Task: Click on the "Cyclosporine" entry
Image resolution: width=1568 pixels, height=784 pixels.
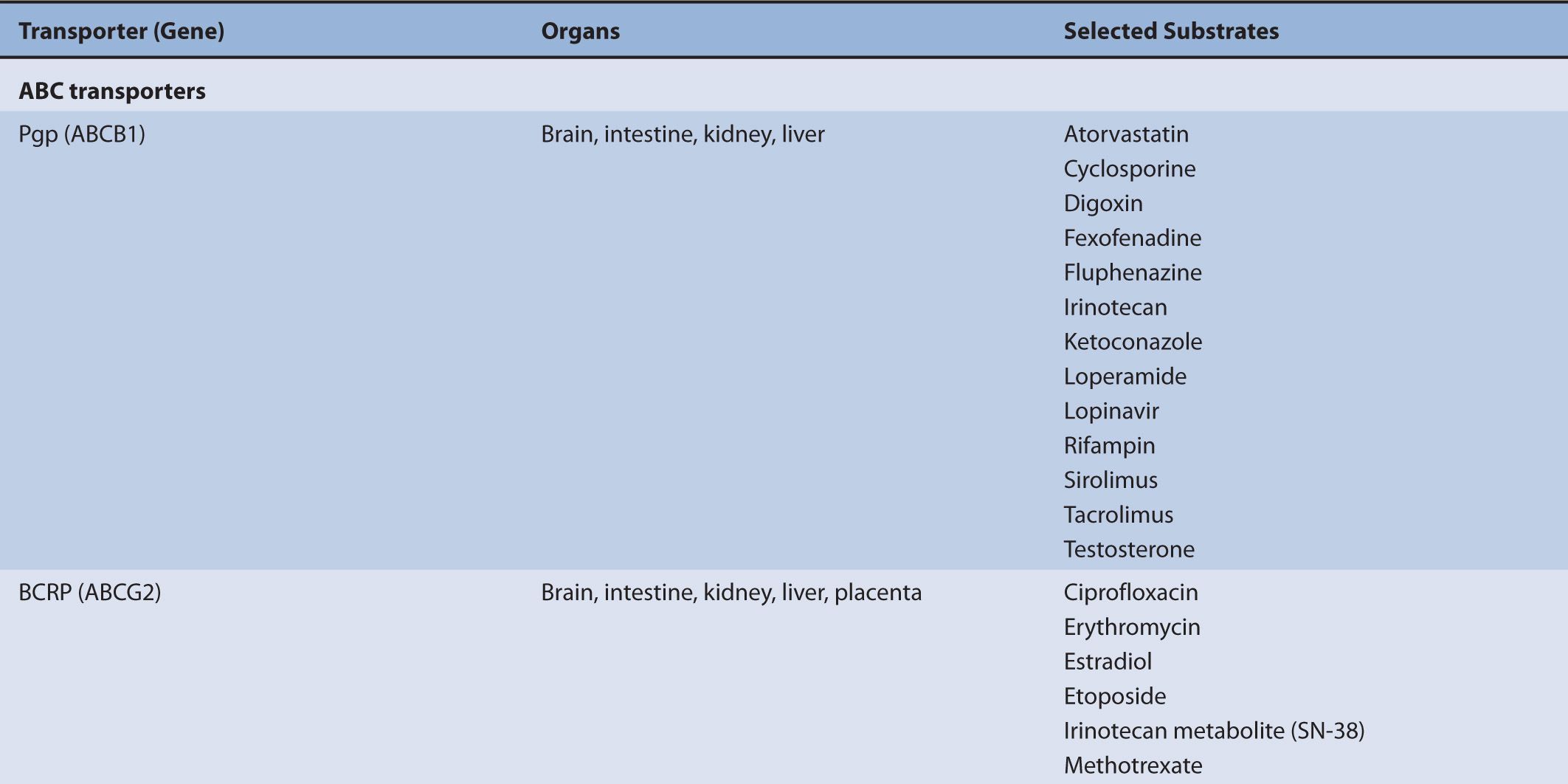Action: tap(1129, 169)
